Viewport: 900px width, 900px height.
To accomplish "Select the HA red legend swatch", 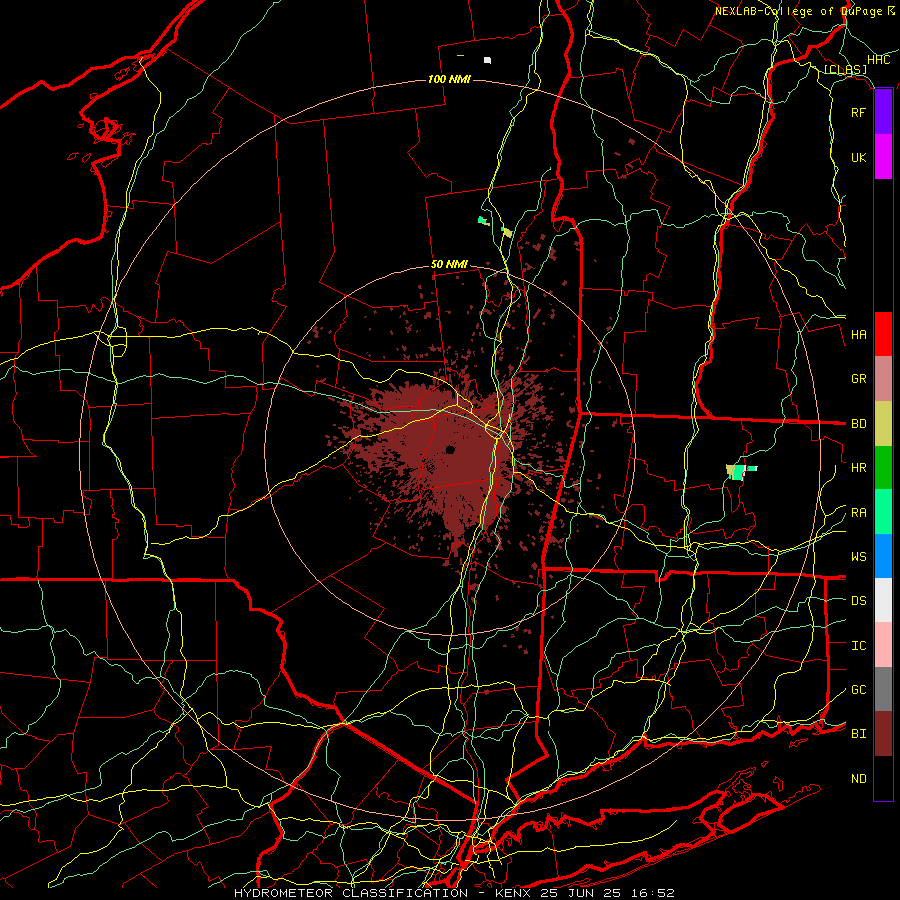I will click(x=883, y=334).
